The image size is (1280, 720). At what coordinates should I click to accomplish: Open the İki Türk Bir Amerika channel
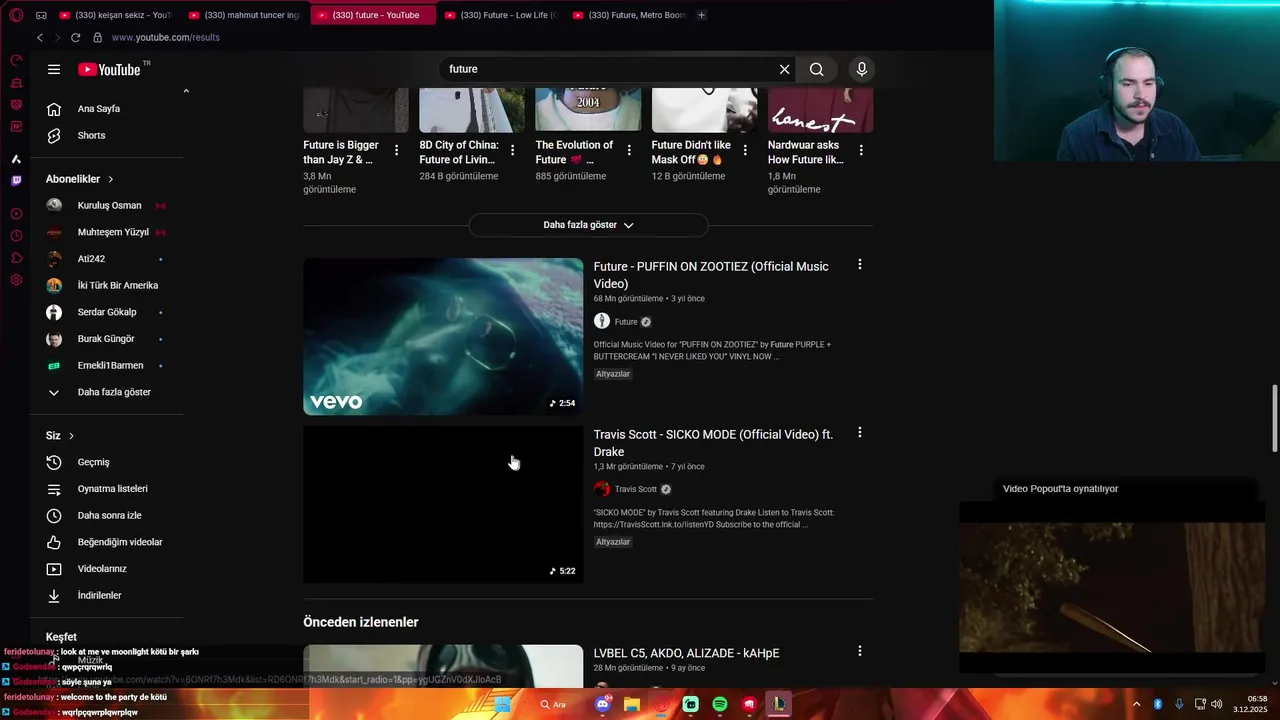pos(108,285)
